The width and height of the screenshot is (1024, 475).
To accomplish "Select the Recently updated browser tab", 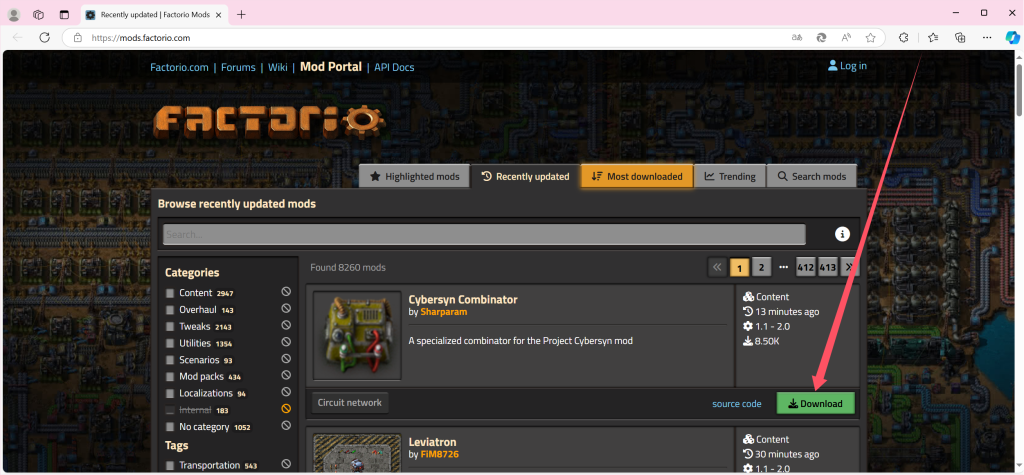I will [x=153, y=14].
